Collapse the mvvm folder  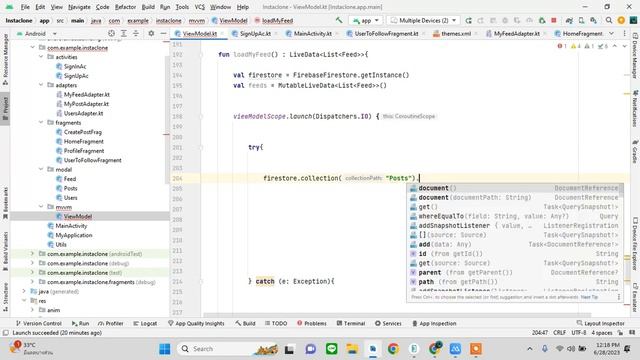point(41,207)
